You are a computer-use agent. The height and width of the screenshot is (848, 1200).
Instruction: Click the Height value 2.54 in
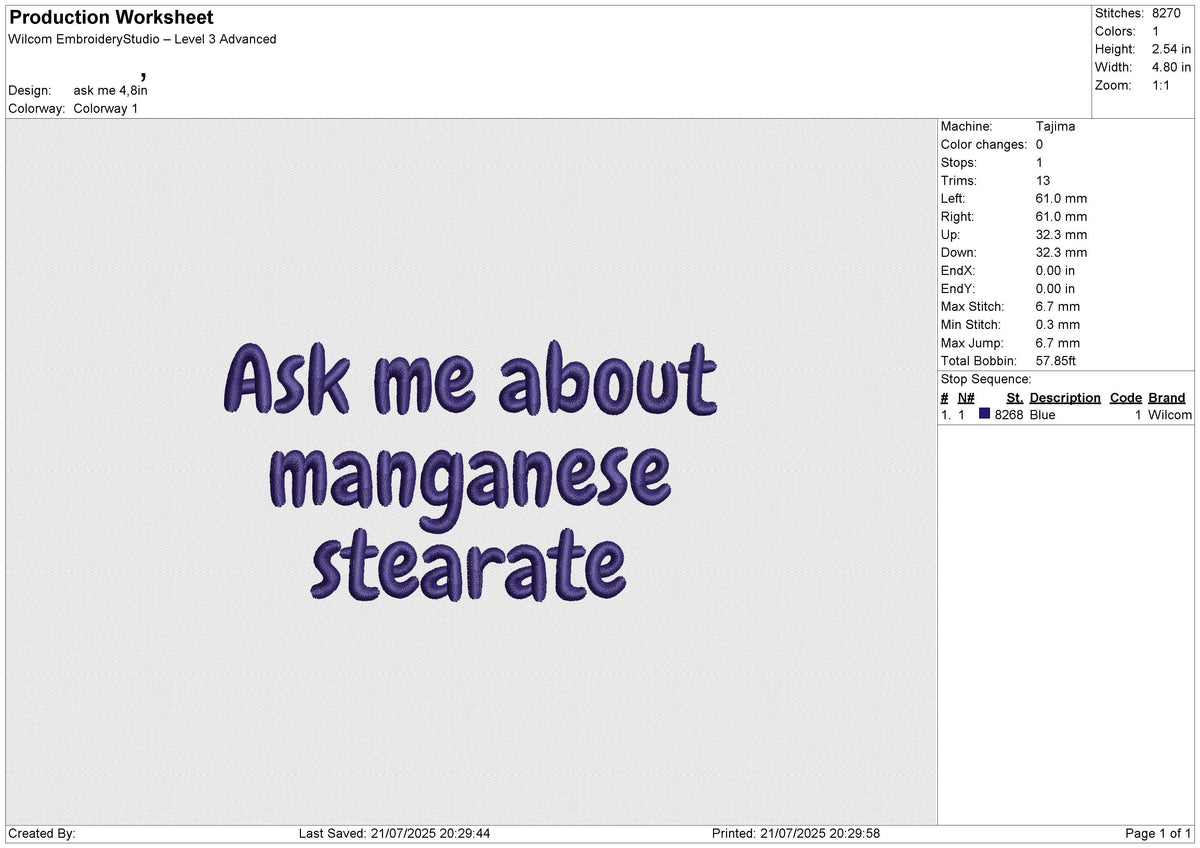coord(1171,49)
